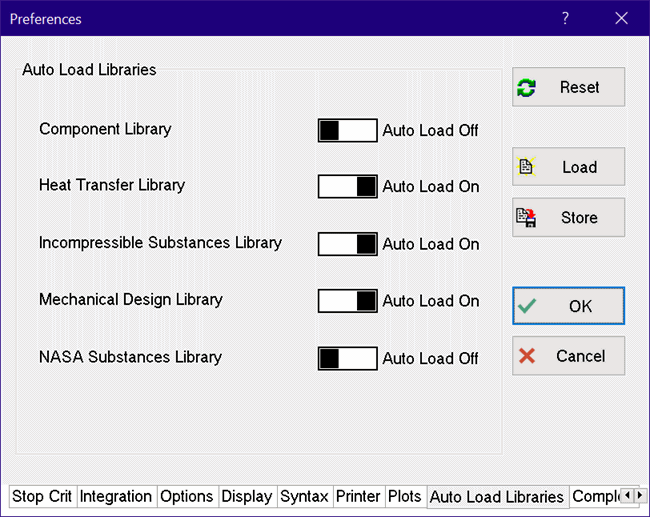Click the green OK checkmark icon
The width and height of the screenshot is (650, 517).
pyautogui.click(x=527, y=306)
